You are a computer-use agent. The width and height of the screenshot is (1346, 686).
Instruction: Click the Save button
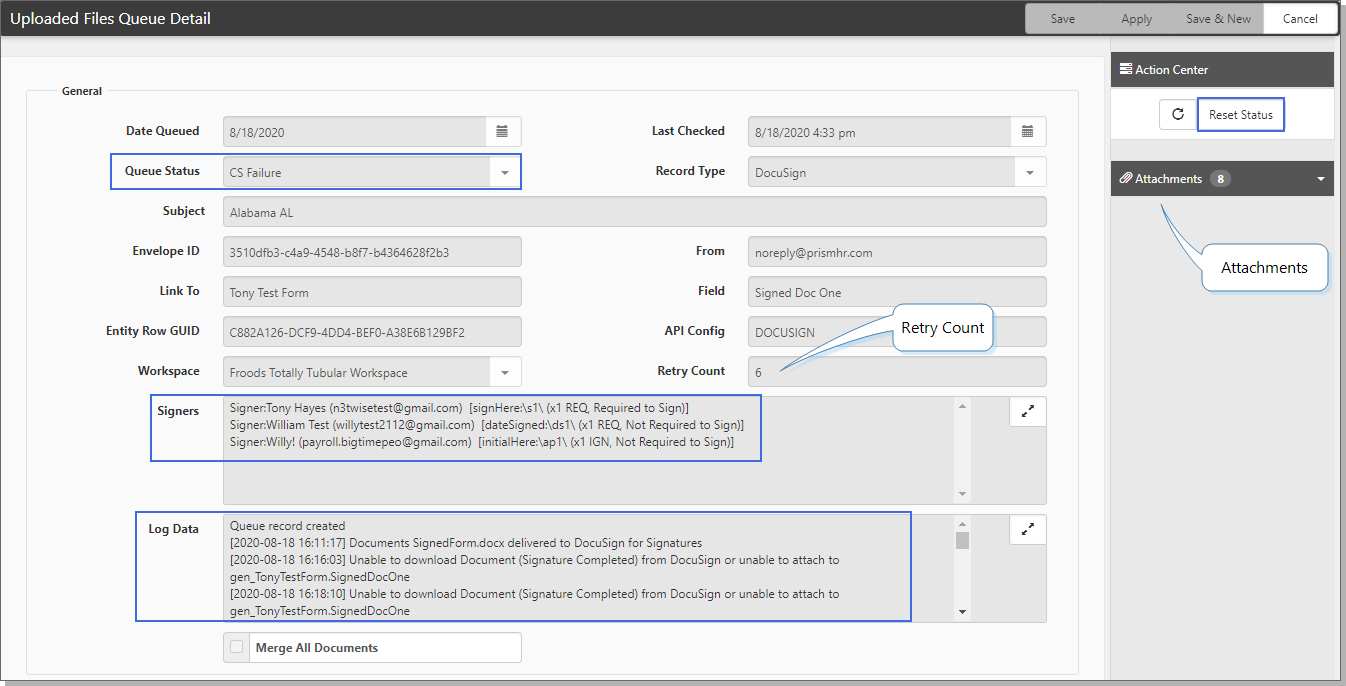(1062, 19)
